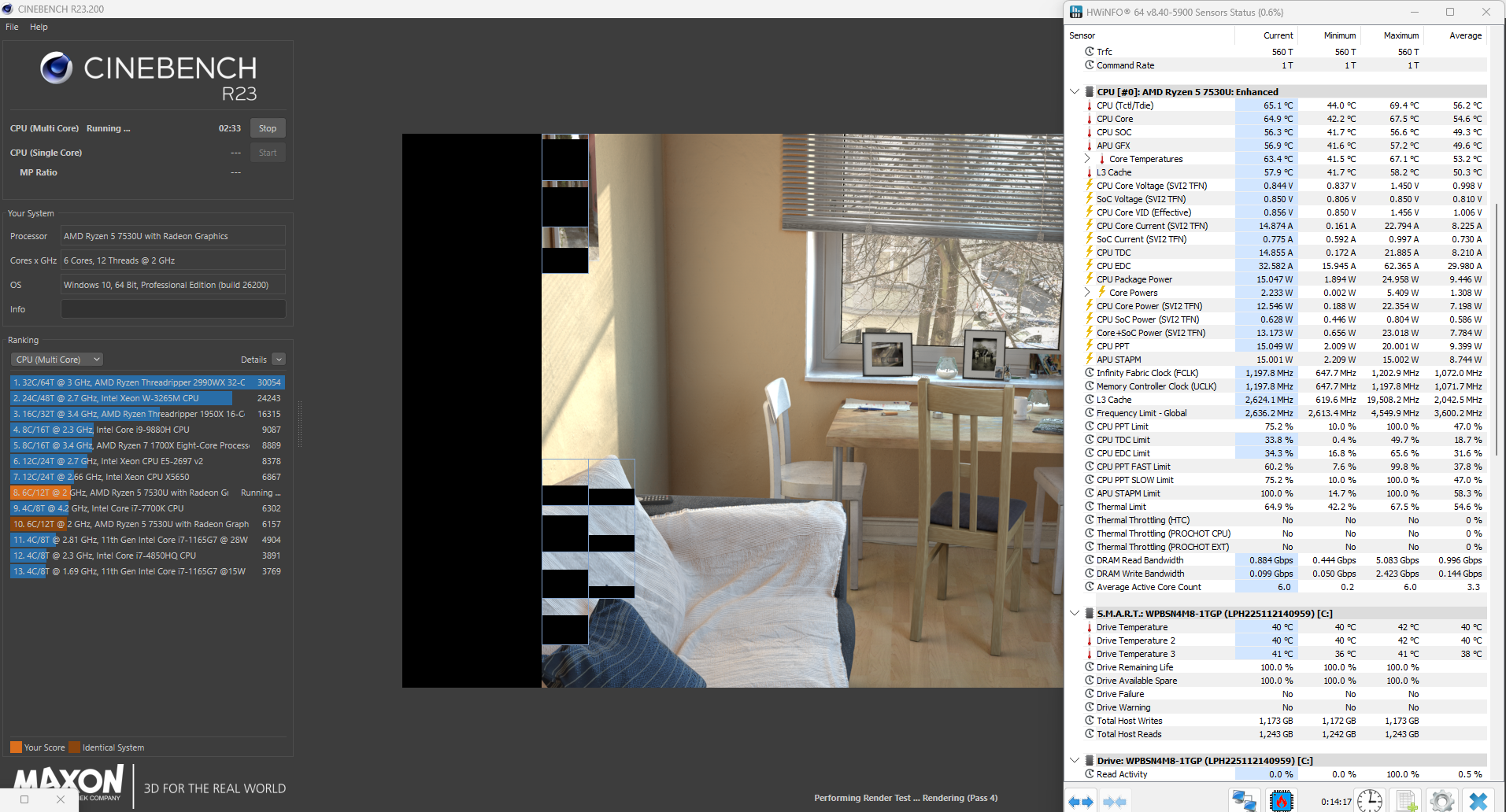Open the File menu in Cinebench

[12, 27]
